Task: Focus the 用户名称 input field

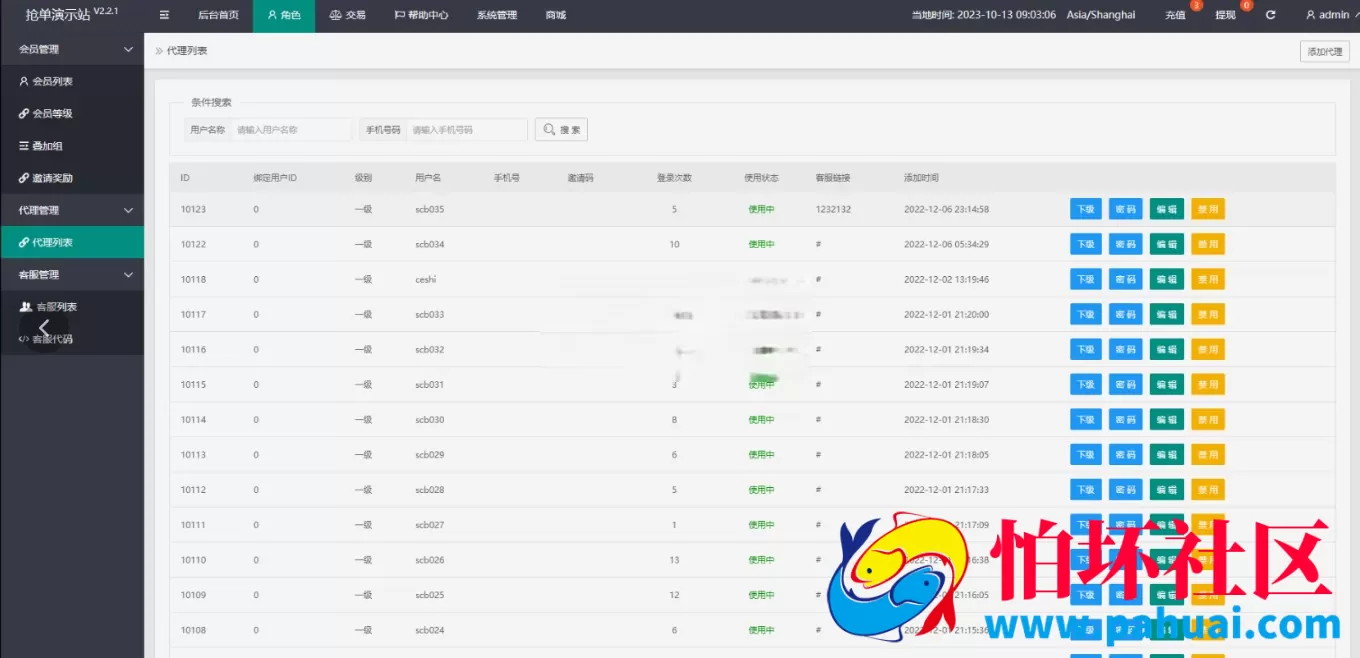Action: [292, 130]
